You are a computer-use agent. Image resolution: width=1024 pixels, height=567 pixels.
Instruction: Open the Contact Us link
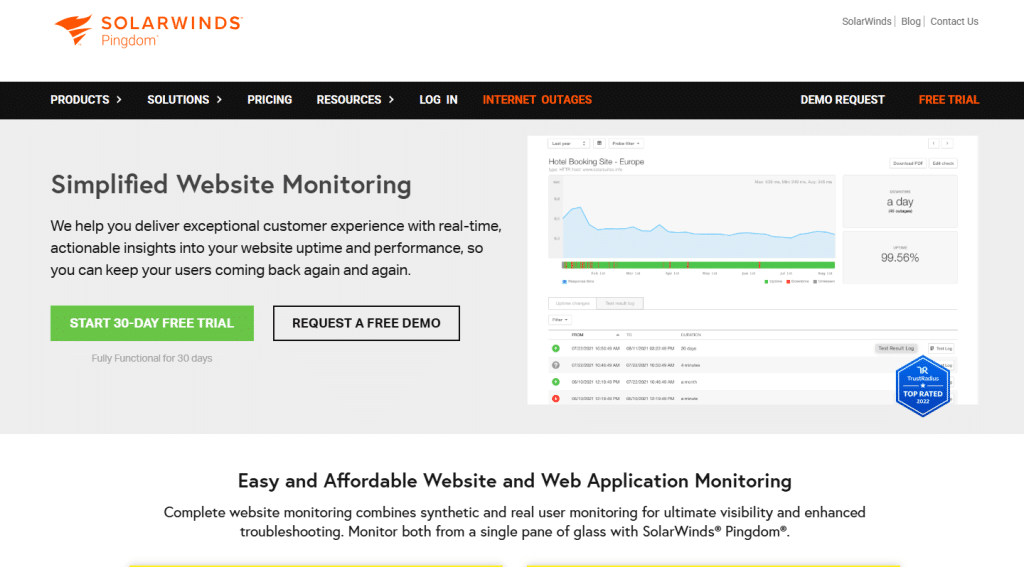coord(954,22)
